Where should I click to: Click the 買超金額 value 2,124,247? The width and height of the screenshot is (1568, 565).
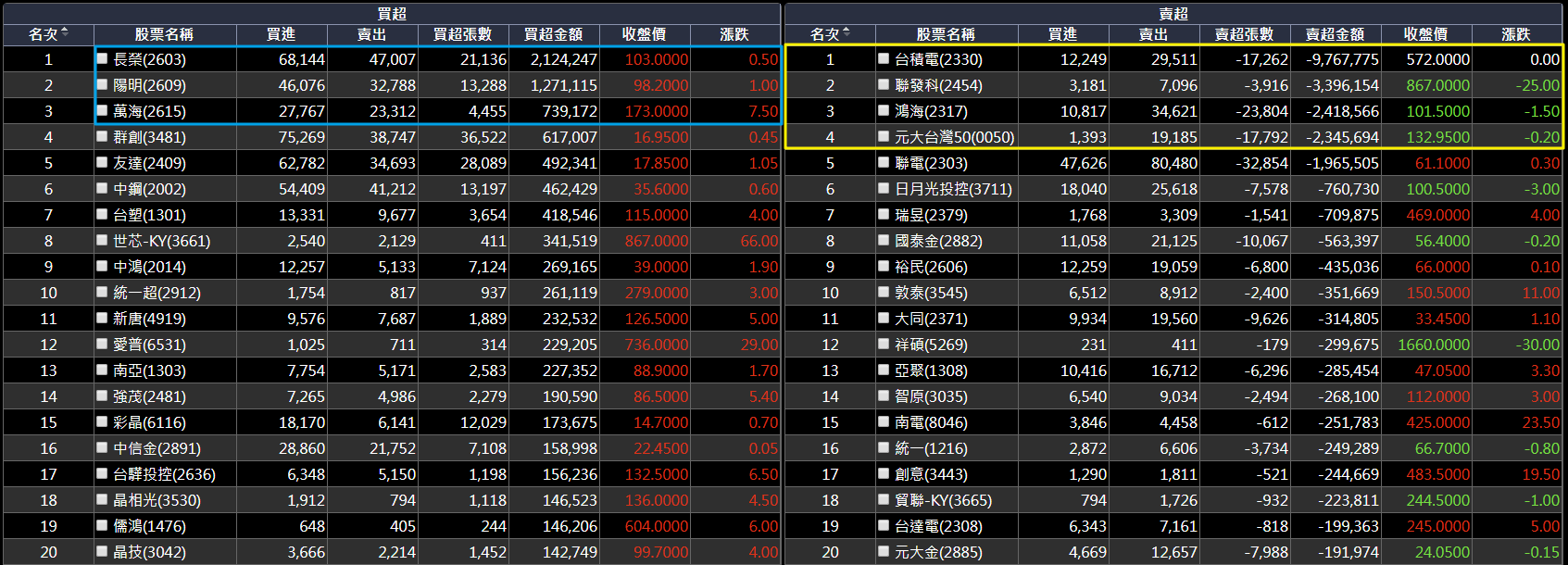coord(564,59)
